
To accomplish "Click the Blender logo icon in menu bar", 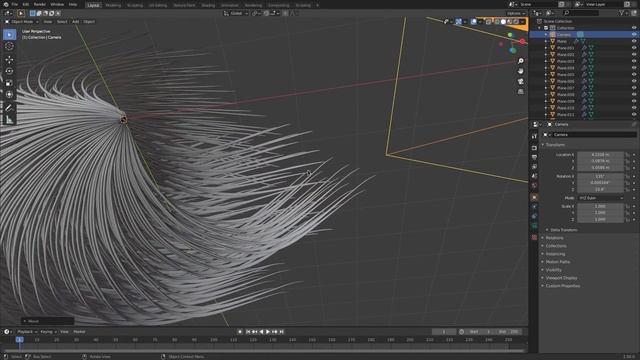I will 6,4.
